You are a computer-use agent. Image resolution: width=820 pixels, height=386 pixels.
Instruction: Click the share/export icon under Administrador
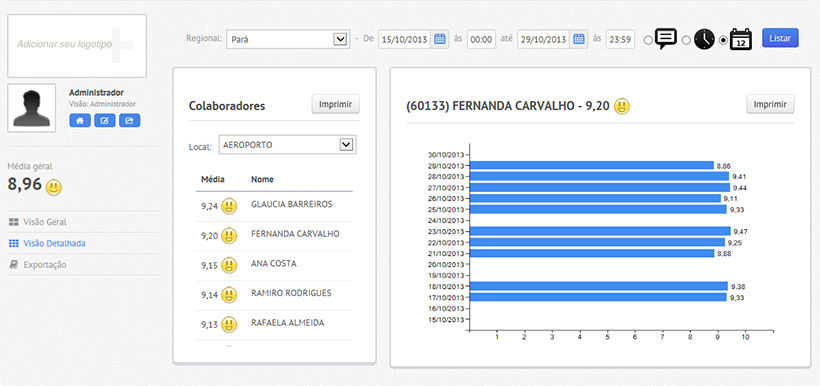pos(129,121)
